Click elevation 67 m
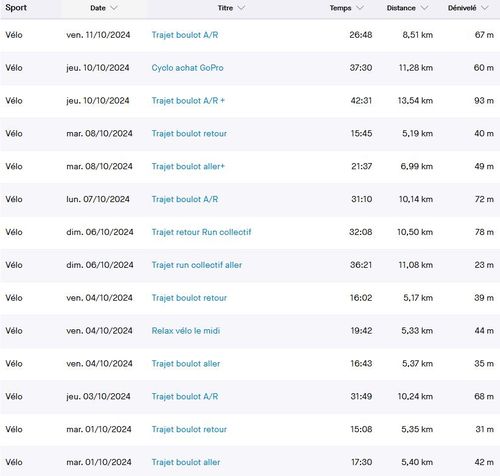This screenshot has width=500, height=476. point(484,35)
